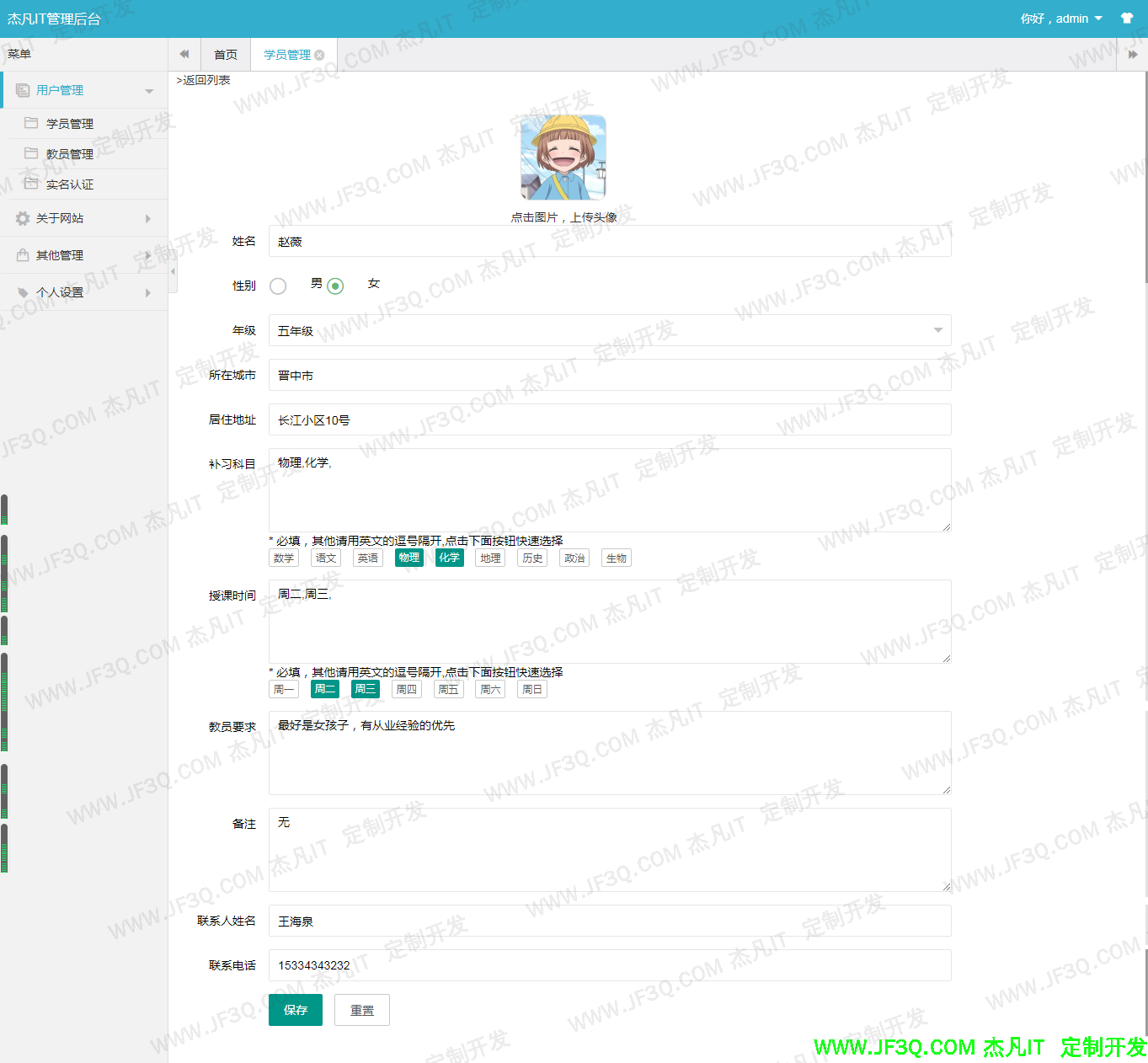Click the settings icon beside 个人设置
The image size is (1148, 1063).
point(21,291)
